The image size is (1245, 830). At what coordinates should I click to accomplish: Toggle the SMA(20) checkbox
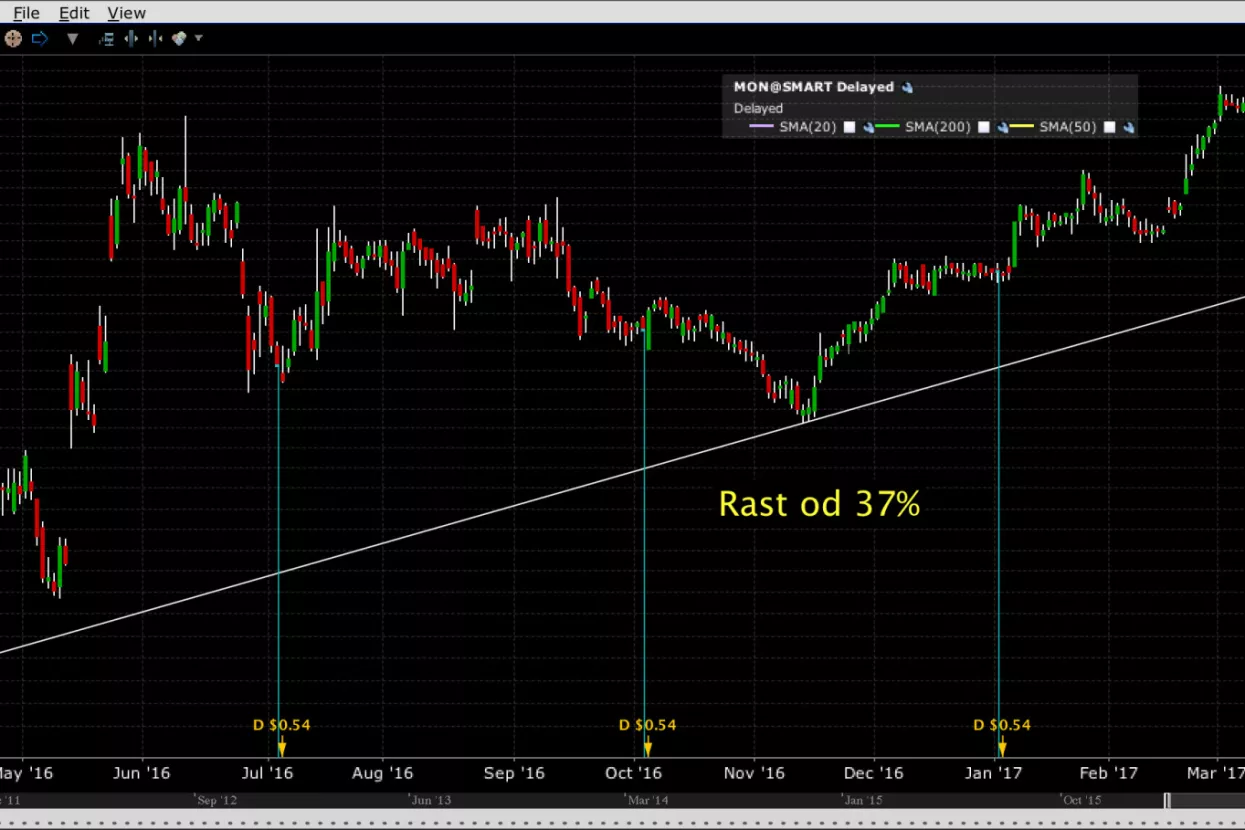coord(849,127)
